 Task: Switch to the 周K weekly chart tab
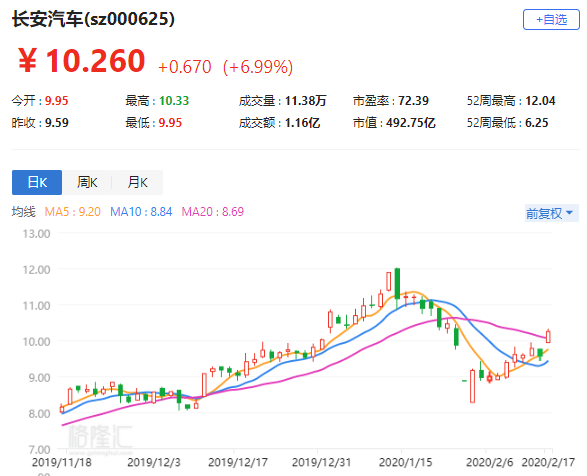(x=87, y=182)
